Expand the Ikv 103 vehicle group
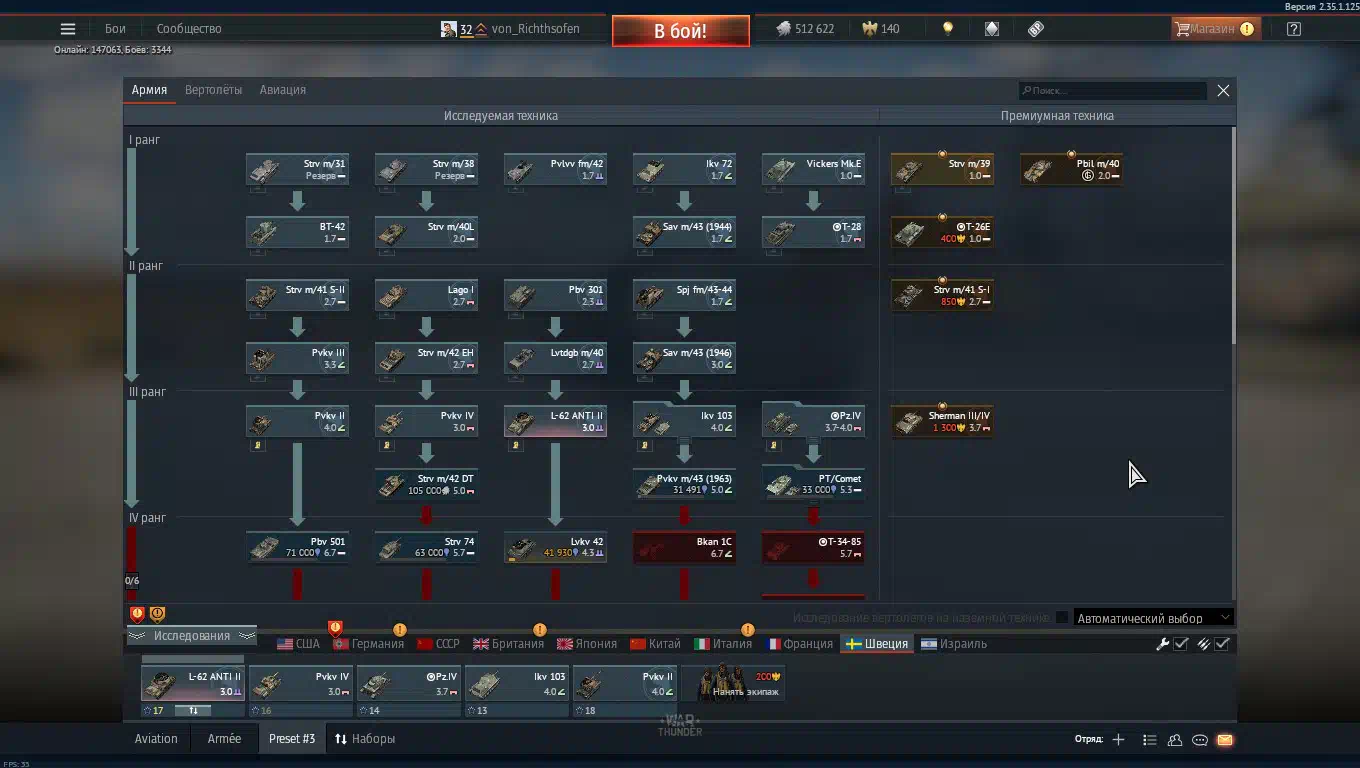 pos(684,419)
